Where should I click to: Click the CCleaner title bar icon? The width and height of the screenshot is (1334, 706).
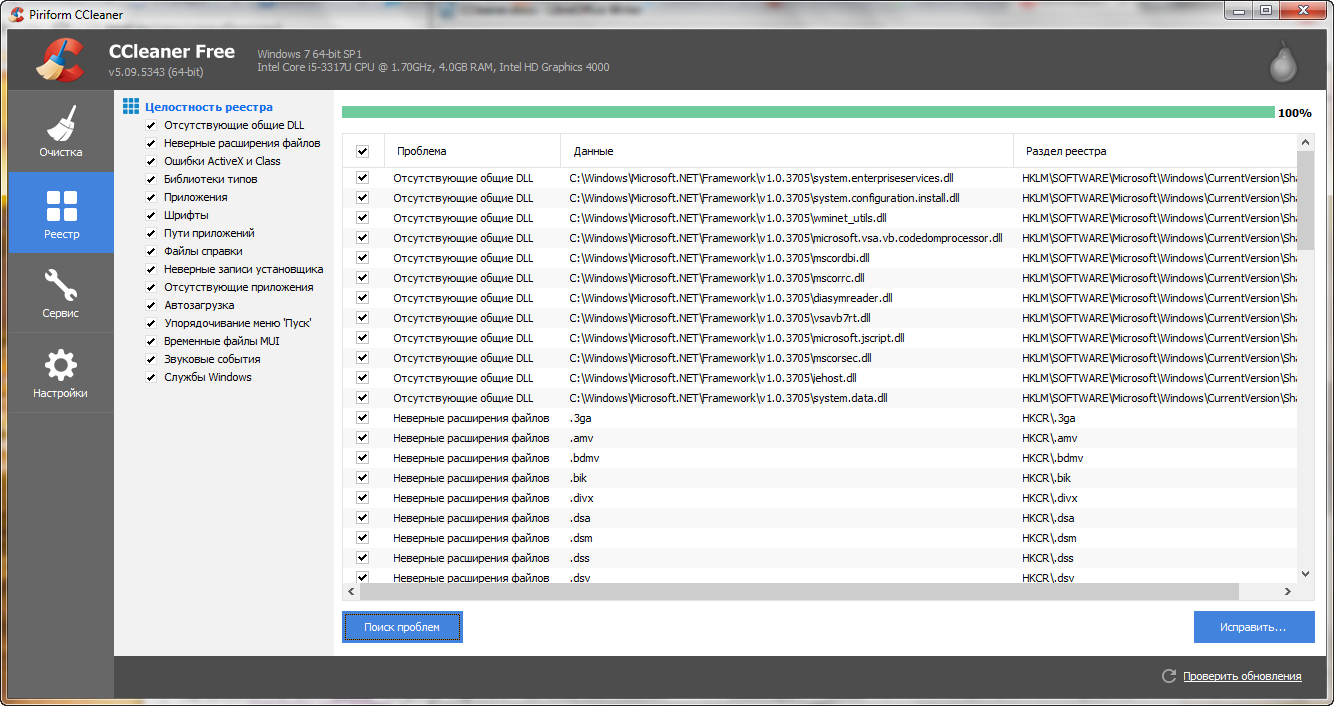tap(17, 14)
